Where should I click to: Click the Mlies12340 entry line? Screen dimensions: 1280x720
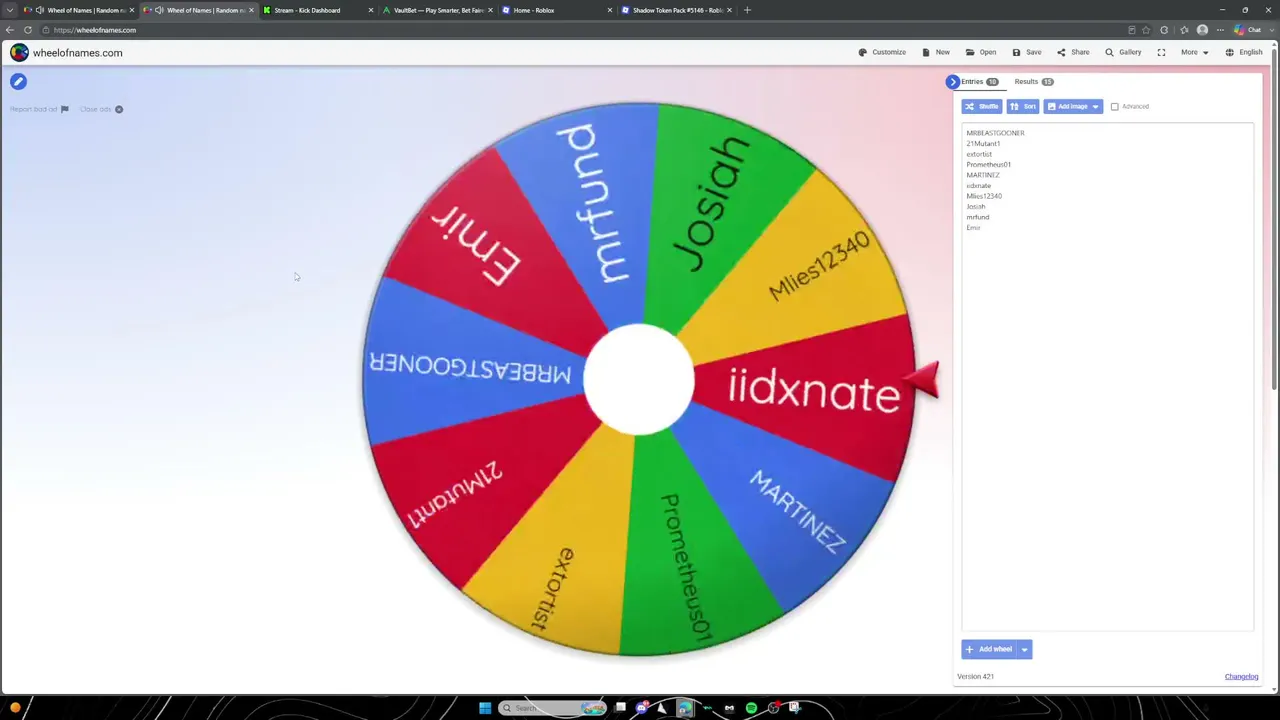(x=984, y=196)
